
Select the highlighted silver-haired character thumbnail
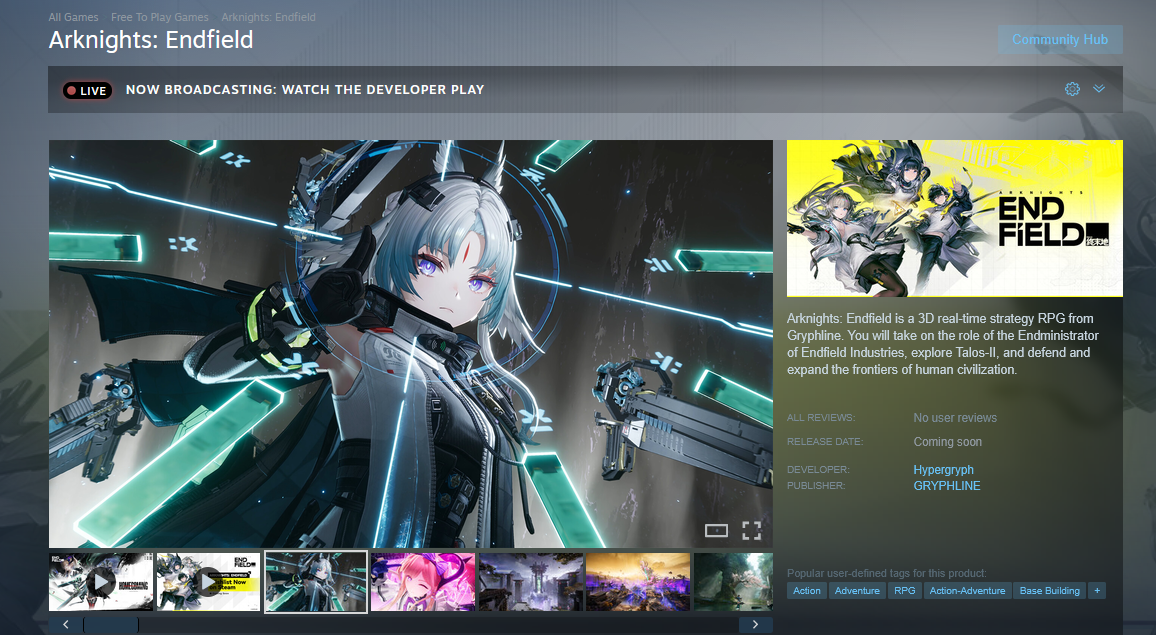click(x=316, y=582)
